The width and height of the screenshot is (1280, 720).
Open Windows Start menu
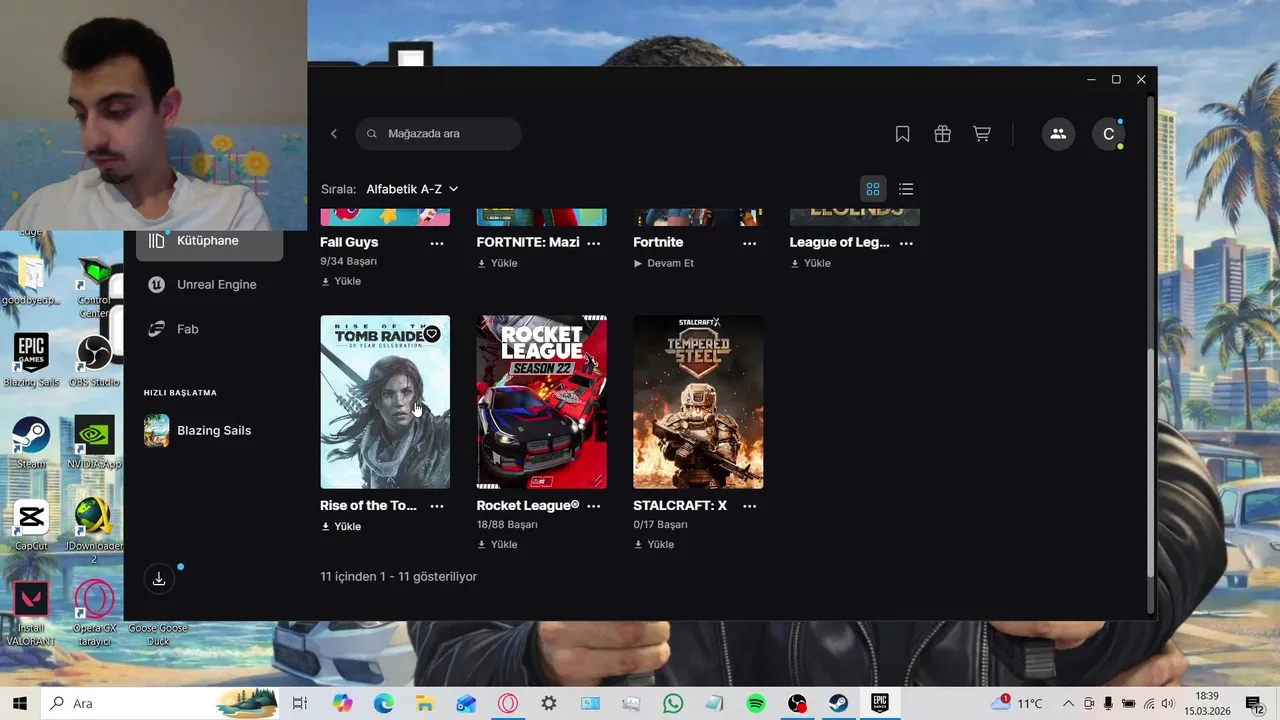pyautogui.click(x=20, y=703)
